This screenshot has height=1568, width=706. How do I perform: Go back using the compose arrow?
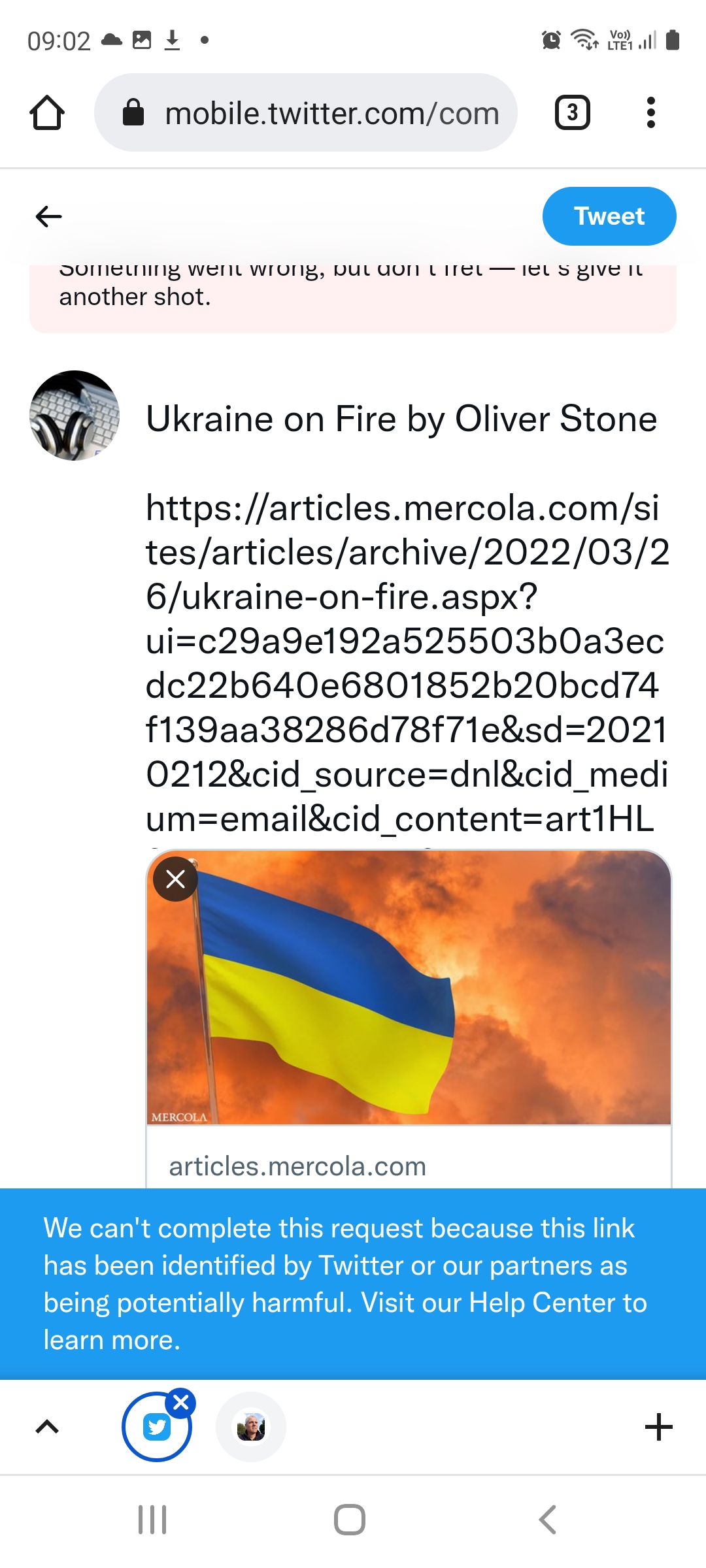(x=48, y=216)
